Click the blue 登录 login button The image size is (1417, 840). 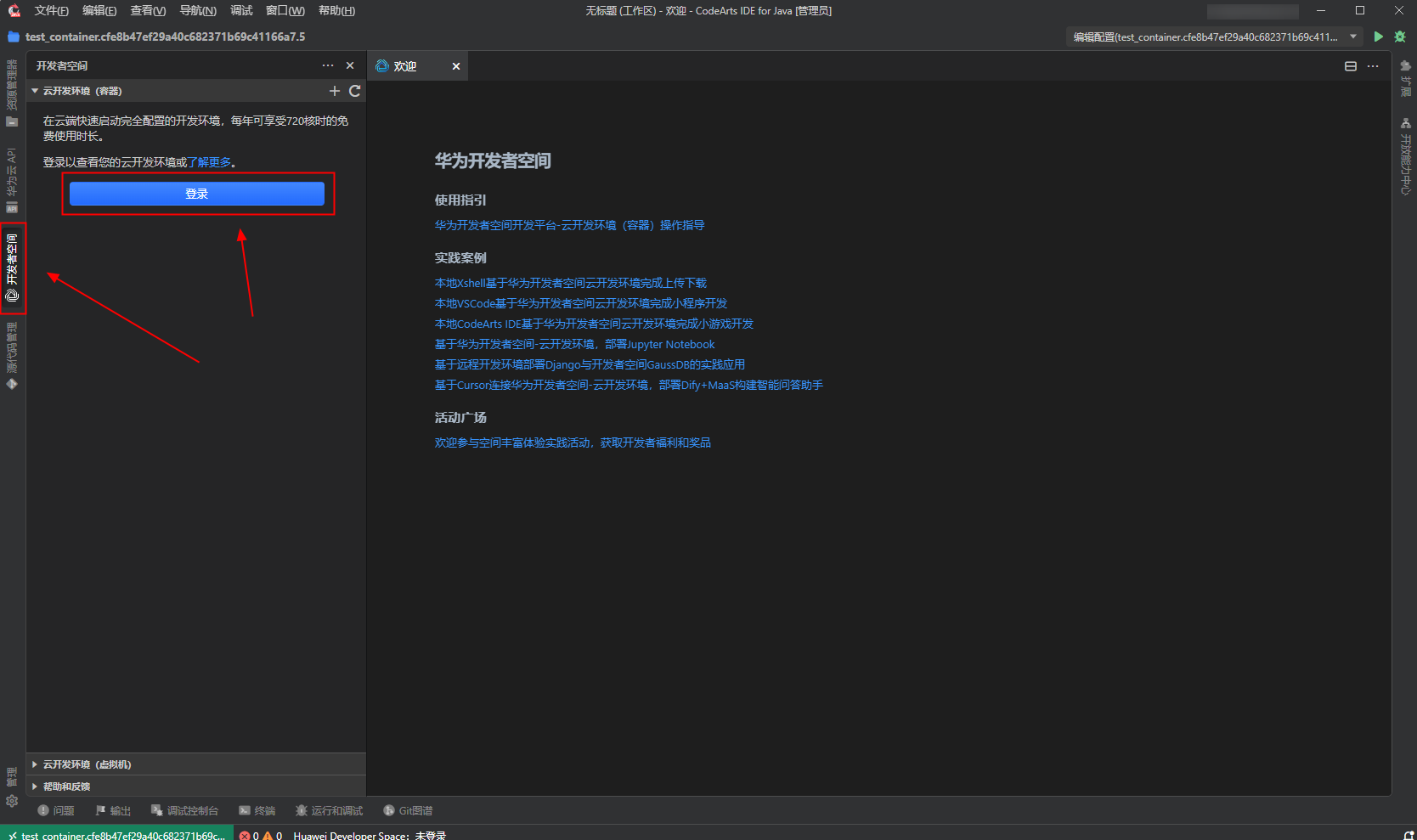click(197, 194)
